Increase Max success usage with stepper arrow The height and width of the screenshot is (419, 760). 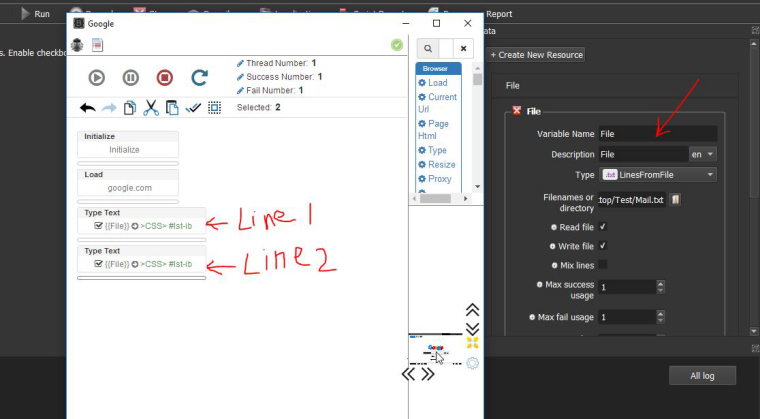pos(659,283)
